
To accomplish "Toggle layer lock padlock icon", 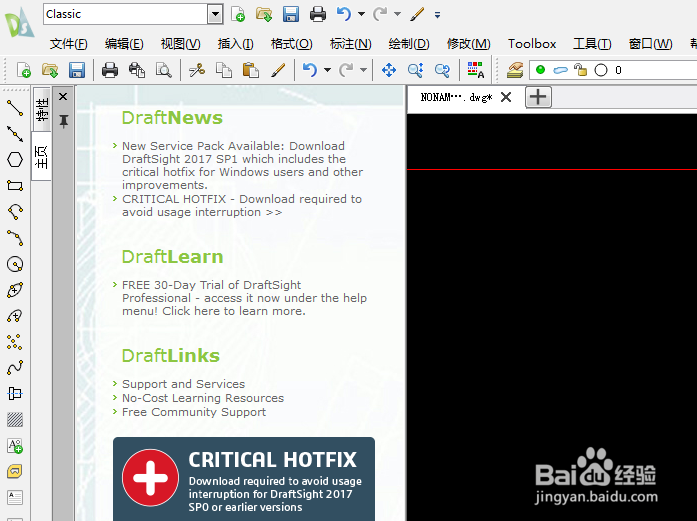I will pyautogui.click(x=581, y=70).
